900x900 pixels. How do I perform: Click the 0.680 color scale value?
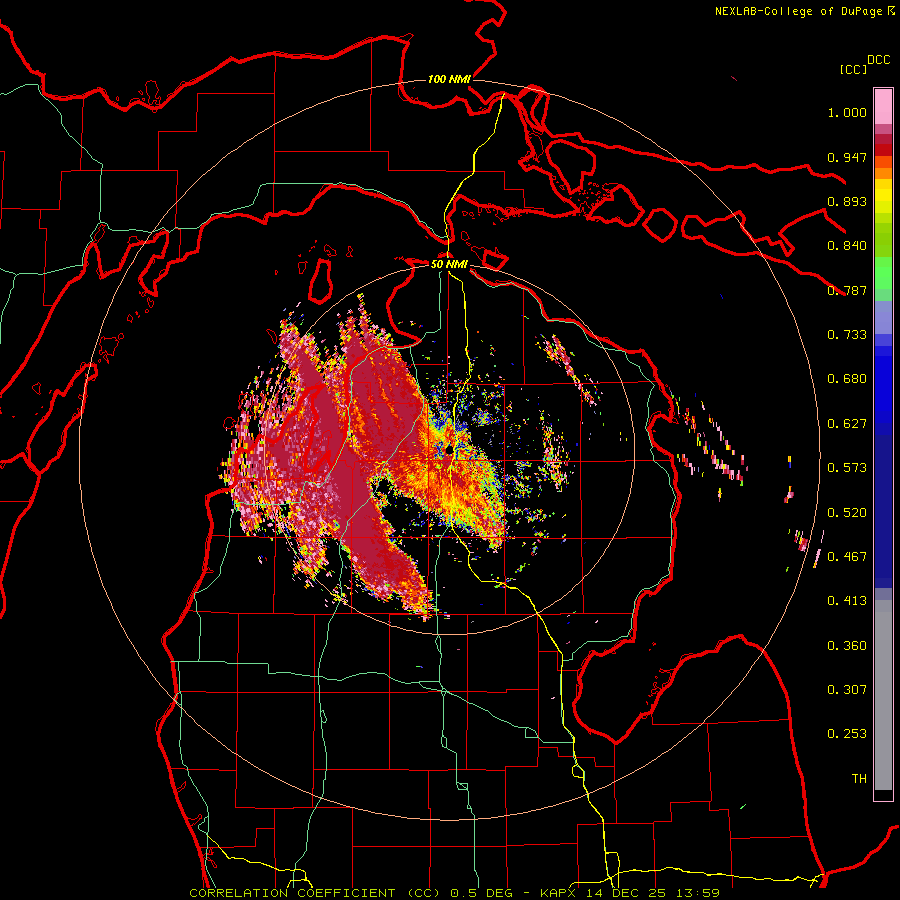[847, 379]
